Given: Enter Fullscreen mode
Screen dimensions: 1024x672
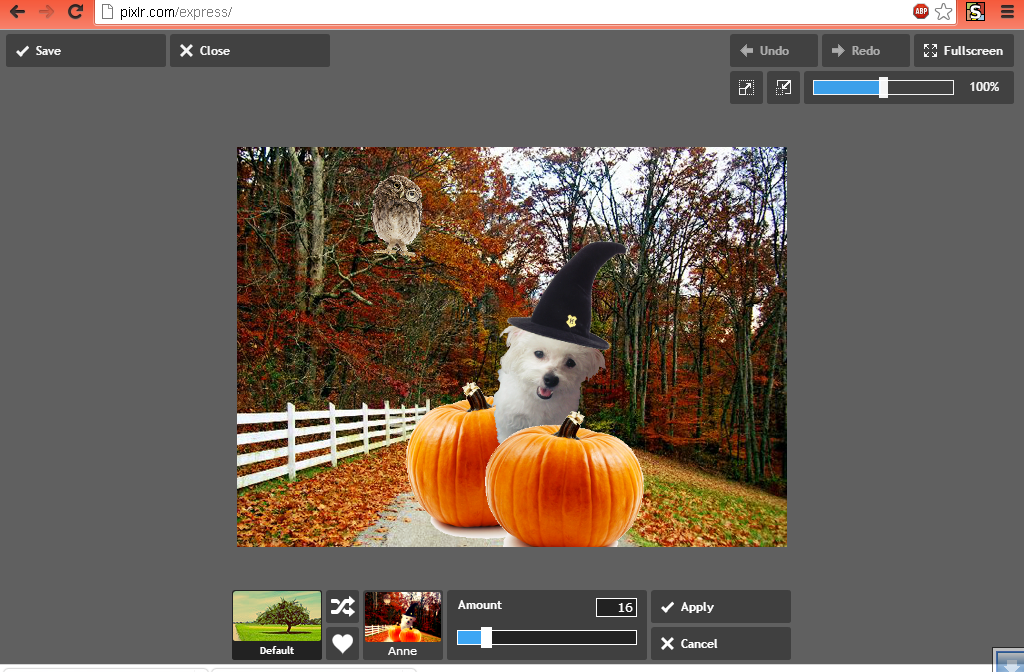Looking at the screenshot, I should coord(963,50).
